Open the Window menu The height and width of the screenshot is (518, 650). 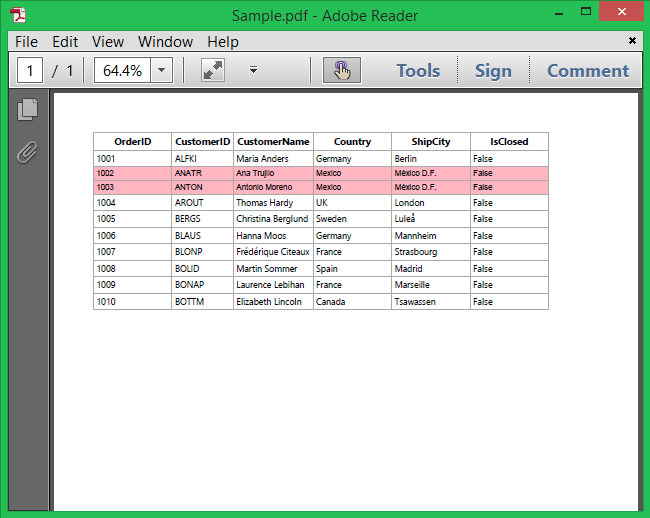pyautogui.click(x=165, y=42)
